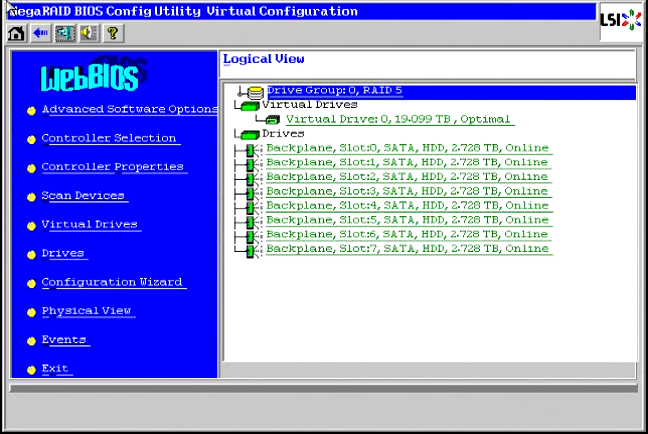The height and width of the screenshot is (434, 648).
Task: Click the Home toolbar icon
Action: pos(16,33)
